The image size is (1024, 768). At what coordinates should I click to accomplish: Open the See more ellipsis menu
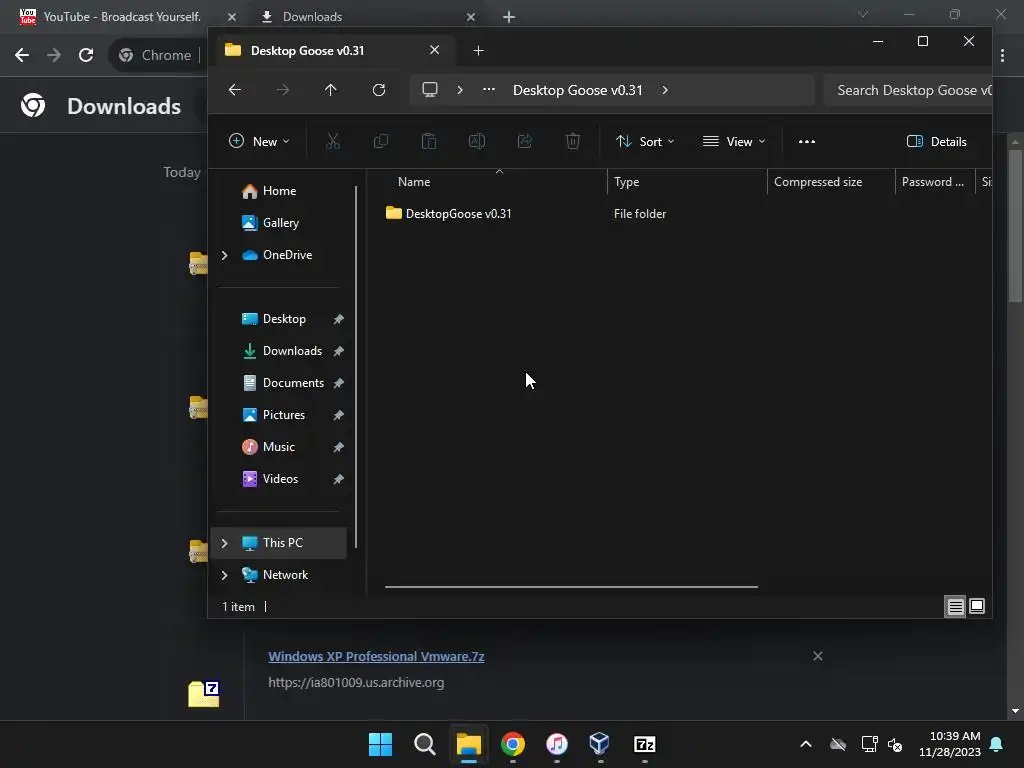807,141
